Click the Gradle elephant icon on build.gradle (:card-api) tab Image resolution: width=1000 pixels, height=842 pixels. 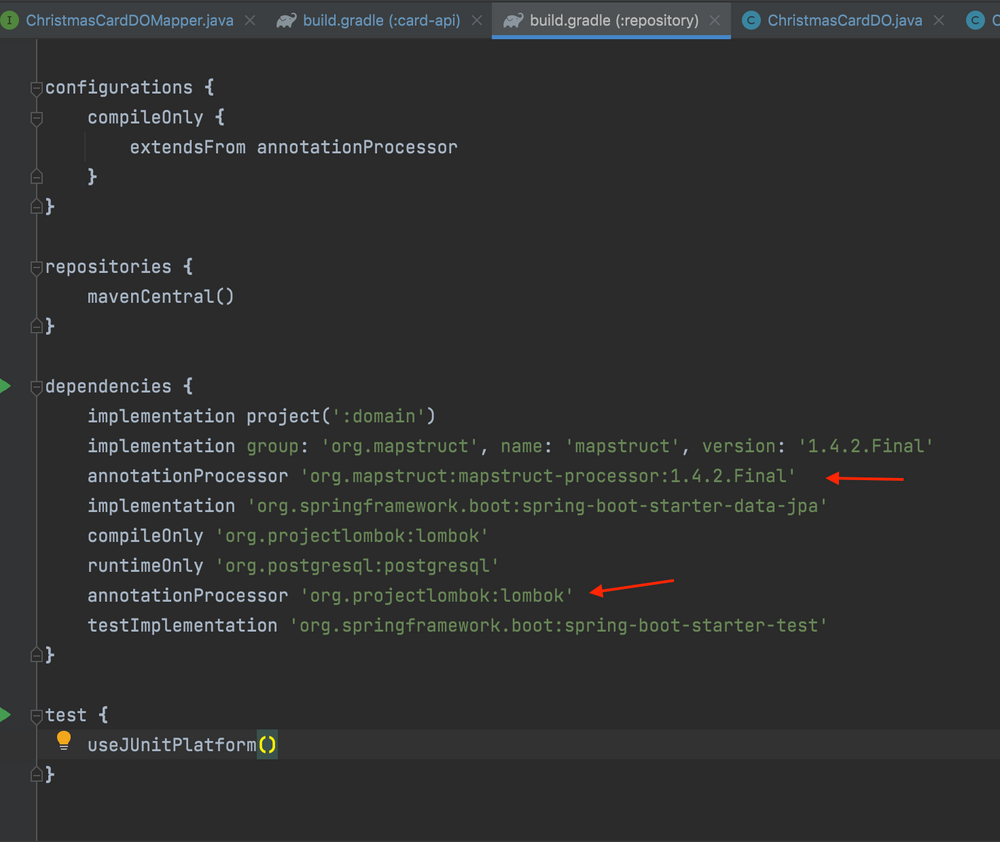pos(287,18)
